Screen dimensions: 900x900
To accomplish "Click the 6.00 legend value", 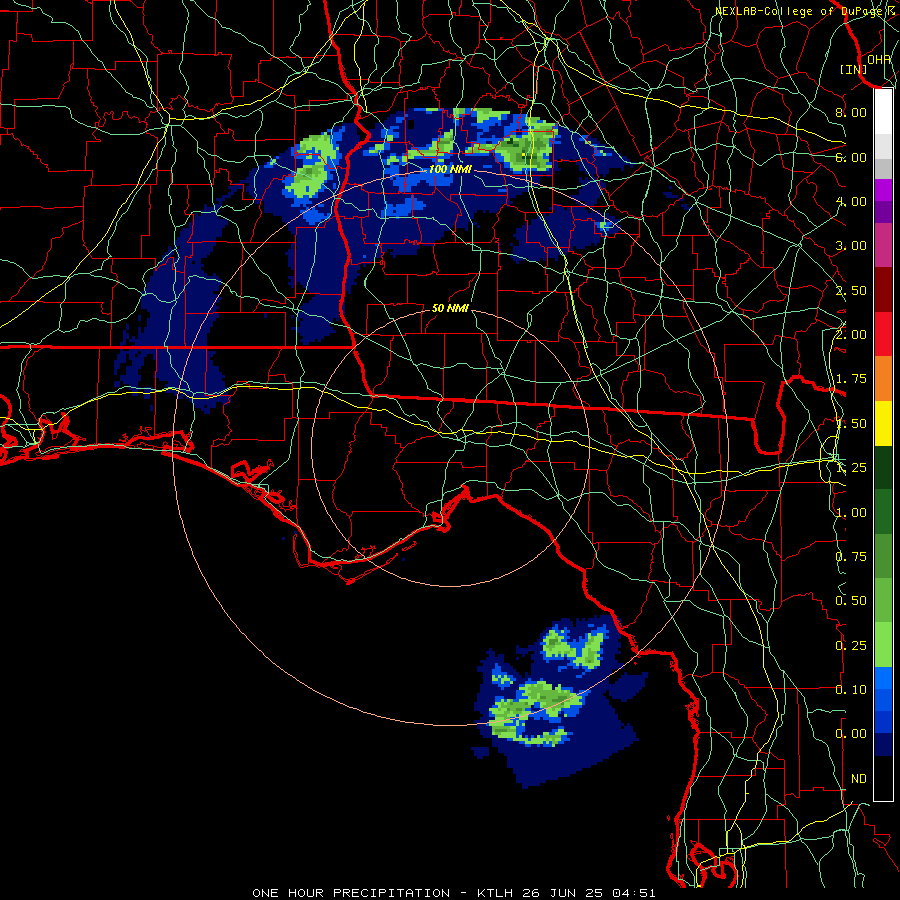I will [x=851, y=157].
